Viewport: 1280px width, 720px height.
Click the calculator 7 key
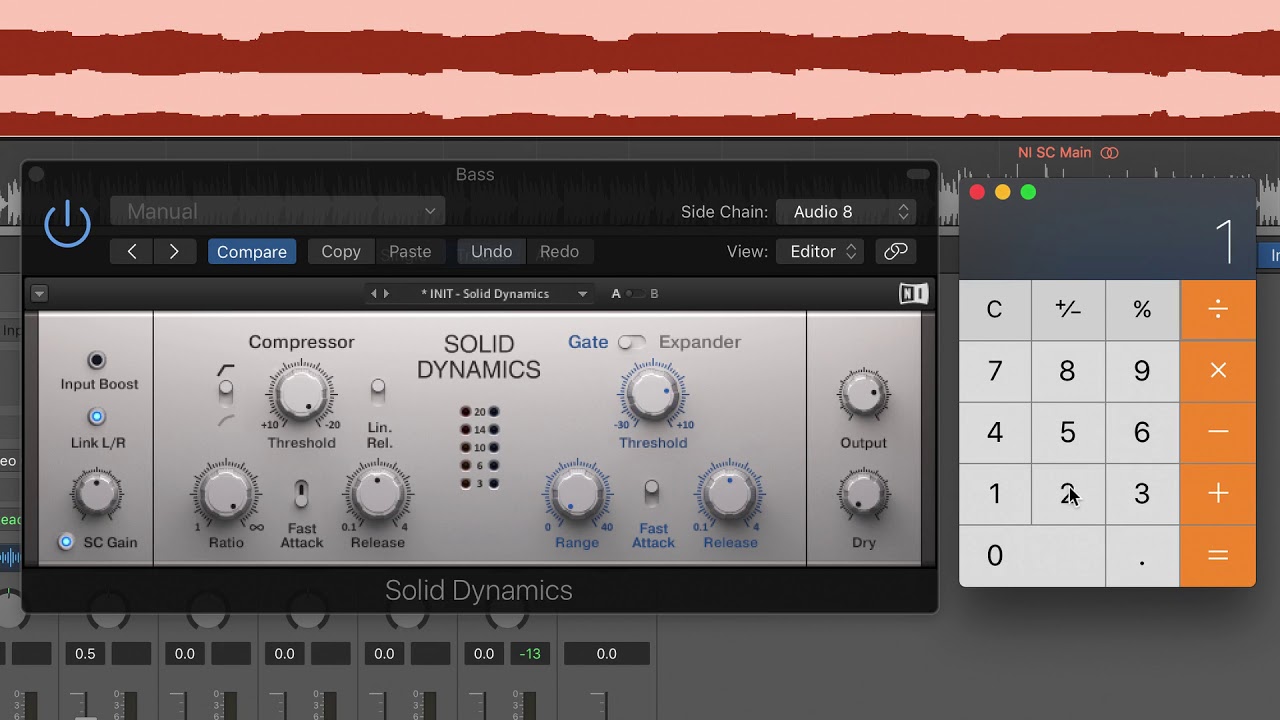[995, 371]
